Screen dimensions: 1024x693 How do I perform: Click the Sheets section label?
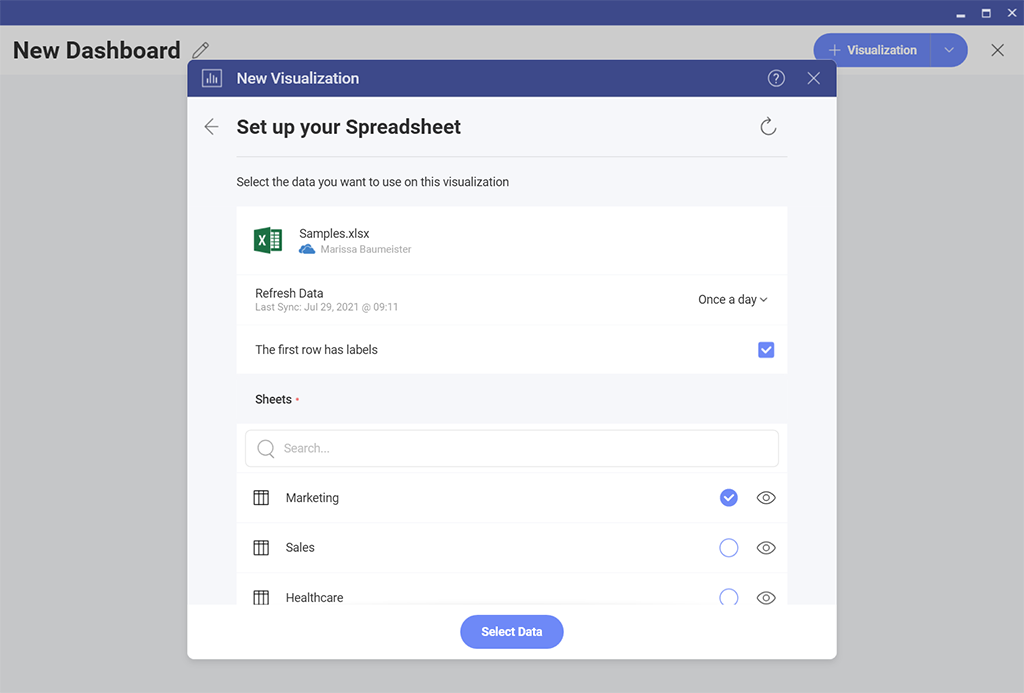click(x=274, y=399)
